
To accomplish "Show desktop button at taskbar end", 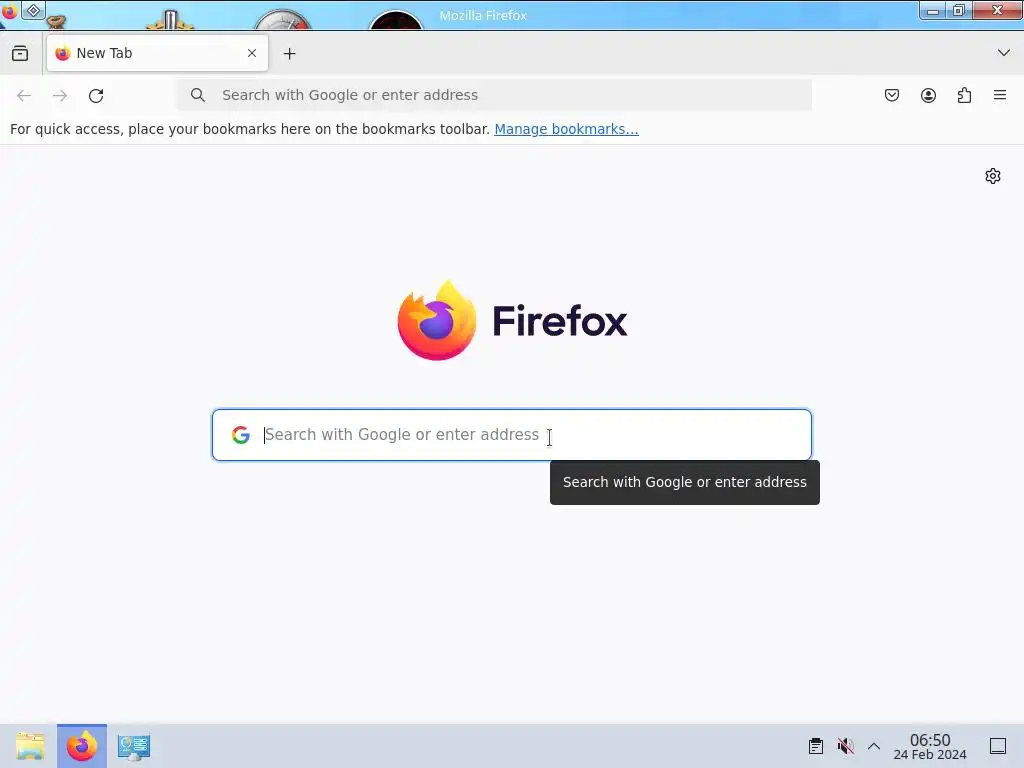I will pos(998,746).
